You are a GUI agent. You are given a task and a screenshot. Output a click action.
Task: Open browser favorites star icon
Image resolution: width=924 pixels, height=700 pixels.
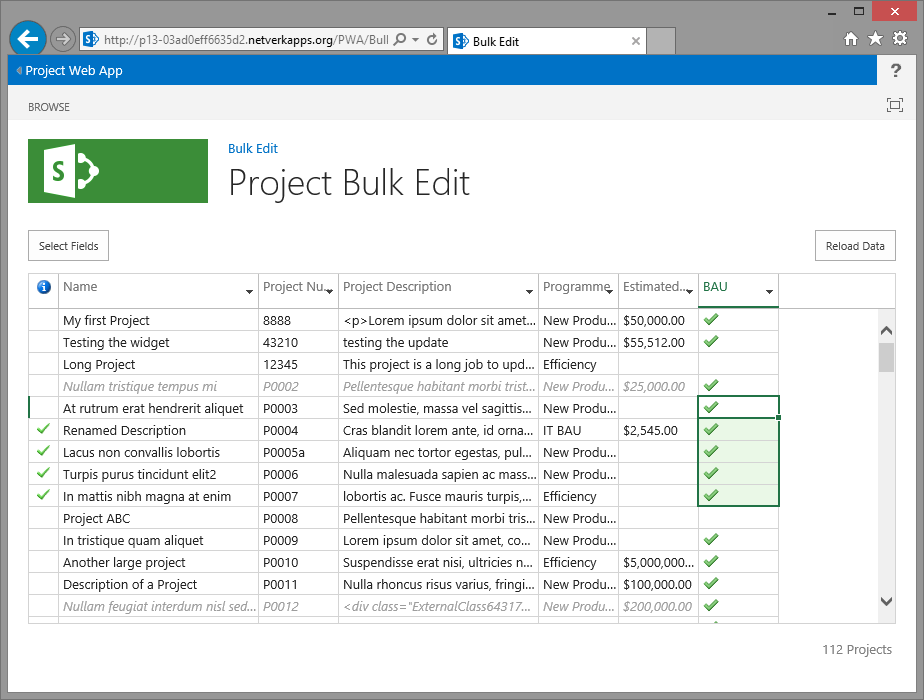(875, 39)
